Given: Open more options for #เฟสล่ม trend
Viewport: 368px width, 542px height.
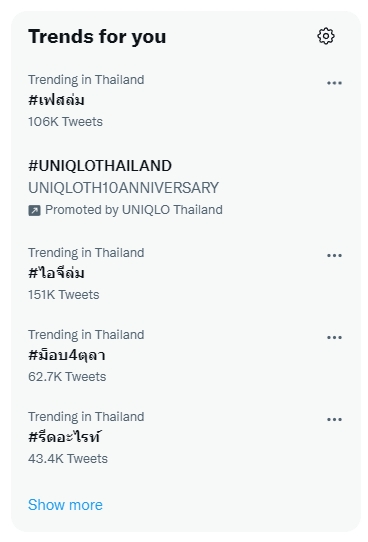Looking at the screenshot, I should click(334, 83).
